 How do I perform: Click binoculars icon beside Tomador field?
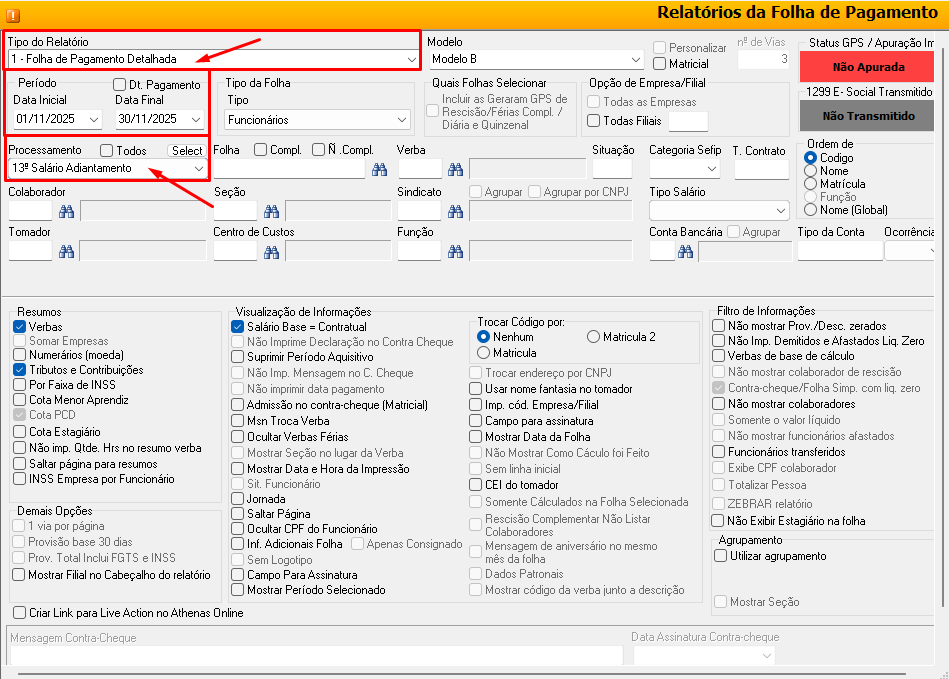point(67,252)
